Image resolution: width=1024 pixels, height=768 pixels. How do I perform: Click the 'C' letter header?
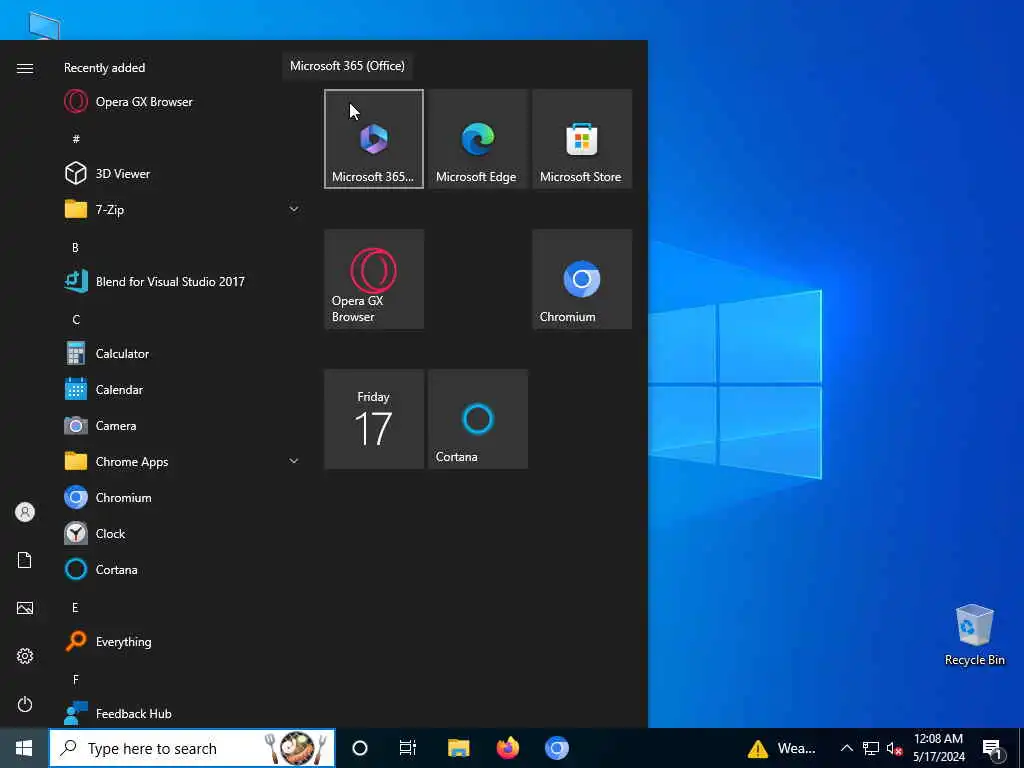click(x=76, y=319)
